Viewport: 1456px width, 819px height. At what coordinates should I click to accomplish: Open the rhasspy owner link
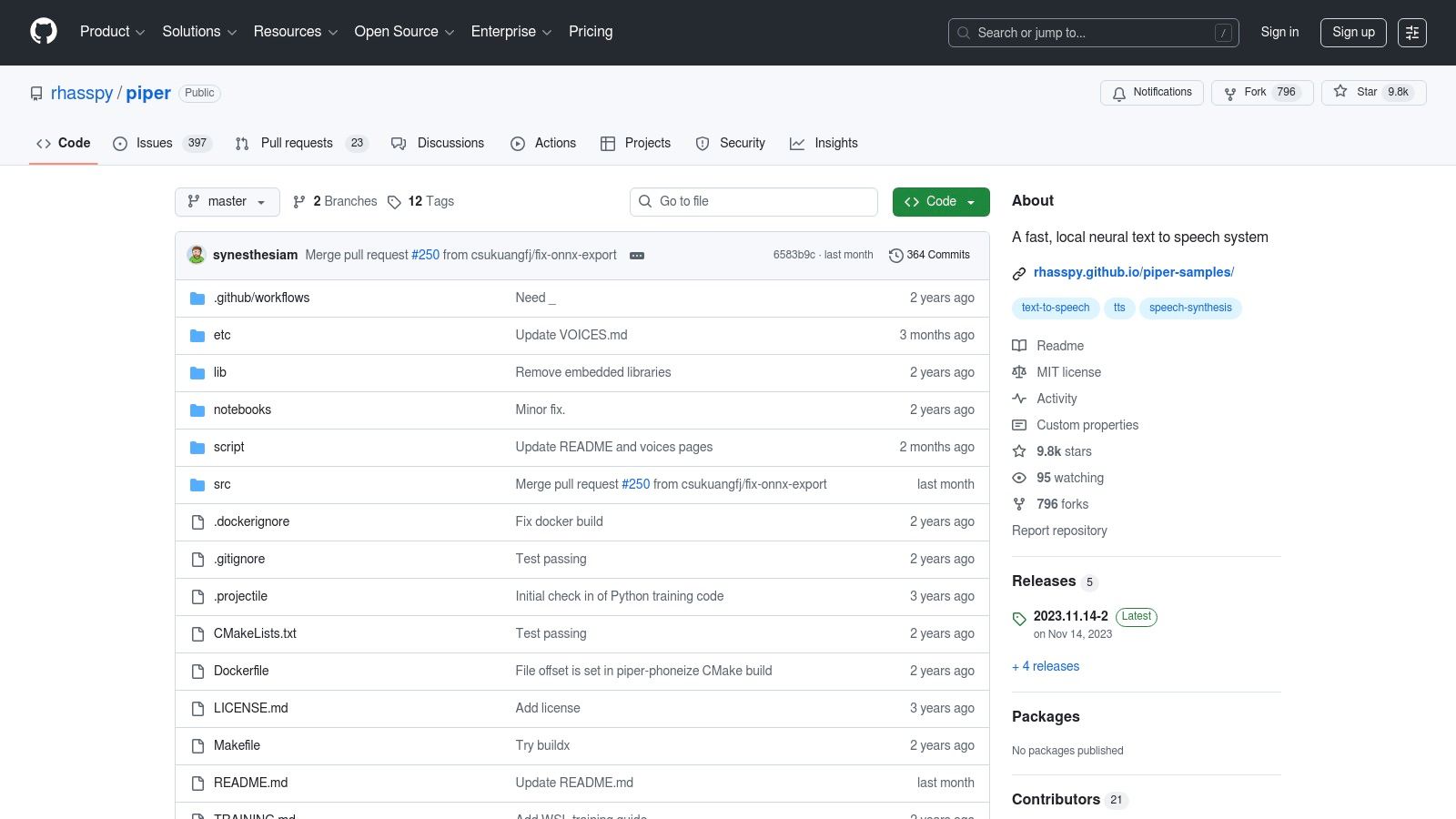(x=82, y=94)
